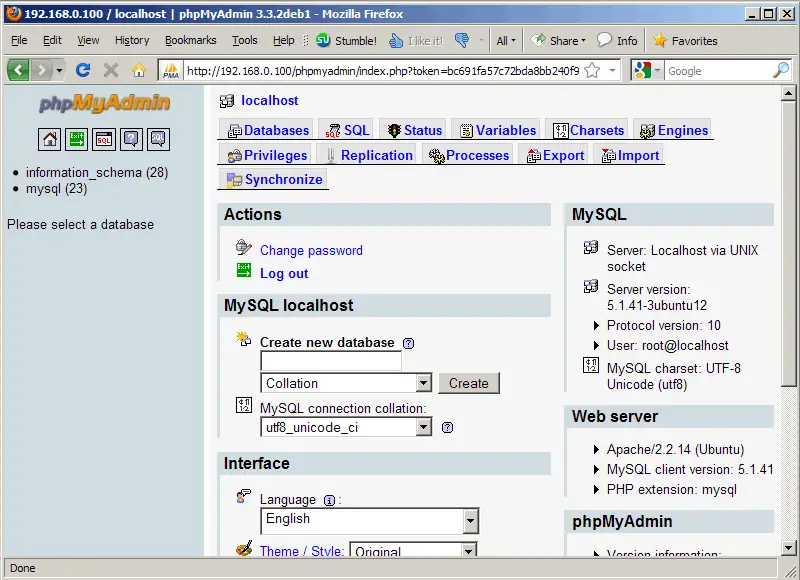The width and height of the screenshot is (800, 580).
Task: Open the Privileges tab
Action: click(267, 156)
